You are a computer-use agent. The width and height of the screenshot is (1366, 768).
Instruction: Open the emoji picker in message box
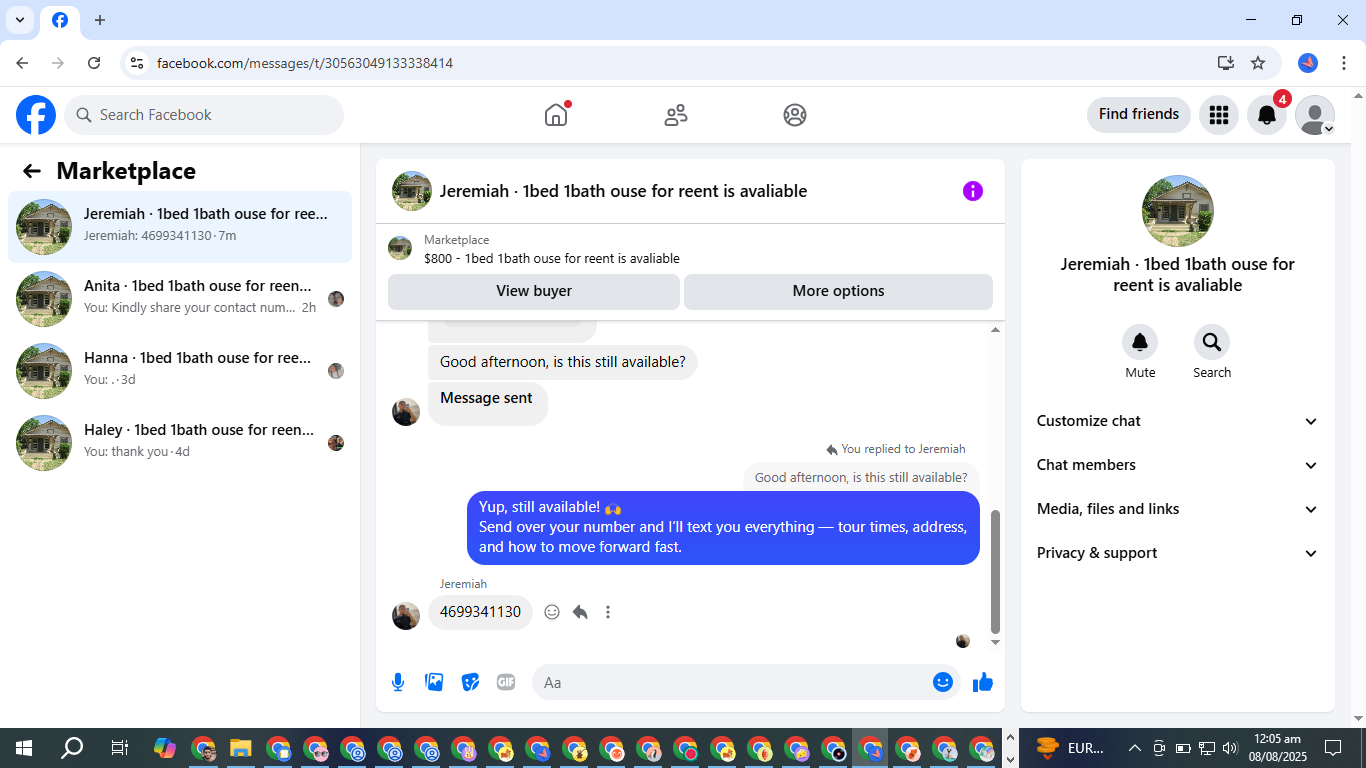pos(942,682)
